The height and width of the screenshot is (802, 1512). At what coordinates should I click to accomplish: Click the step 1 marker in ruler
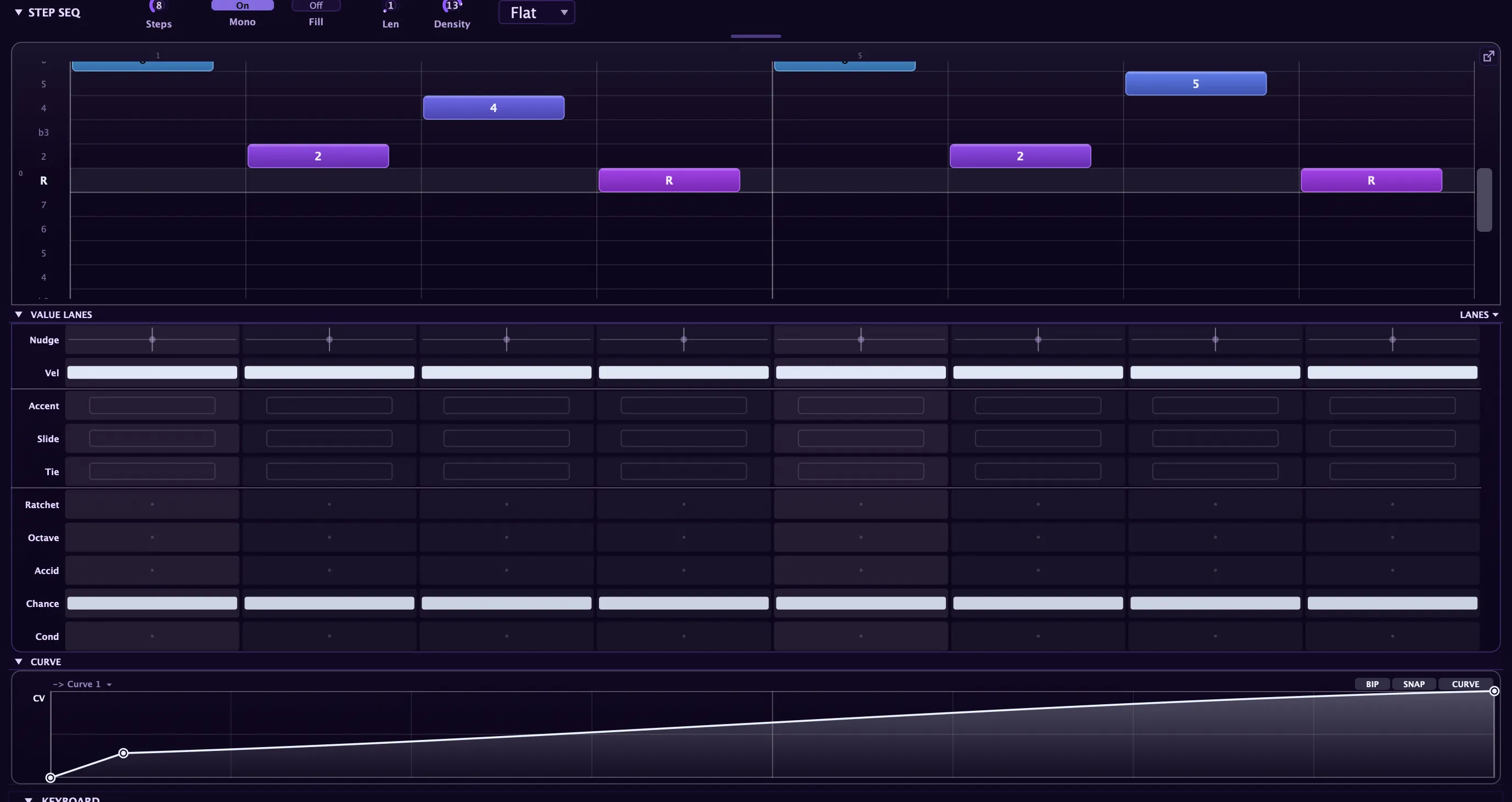158,56
